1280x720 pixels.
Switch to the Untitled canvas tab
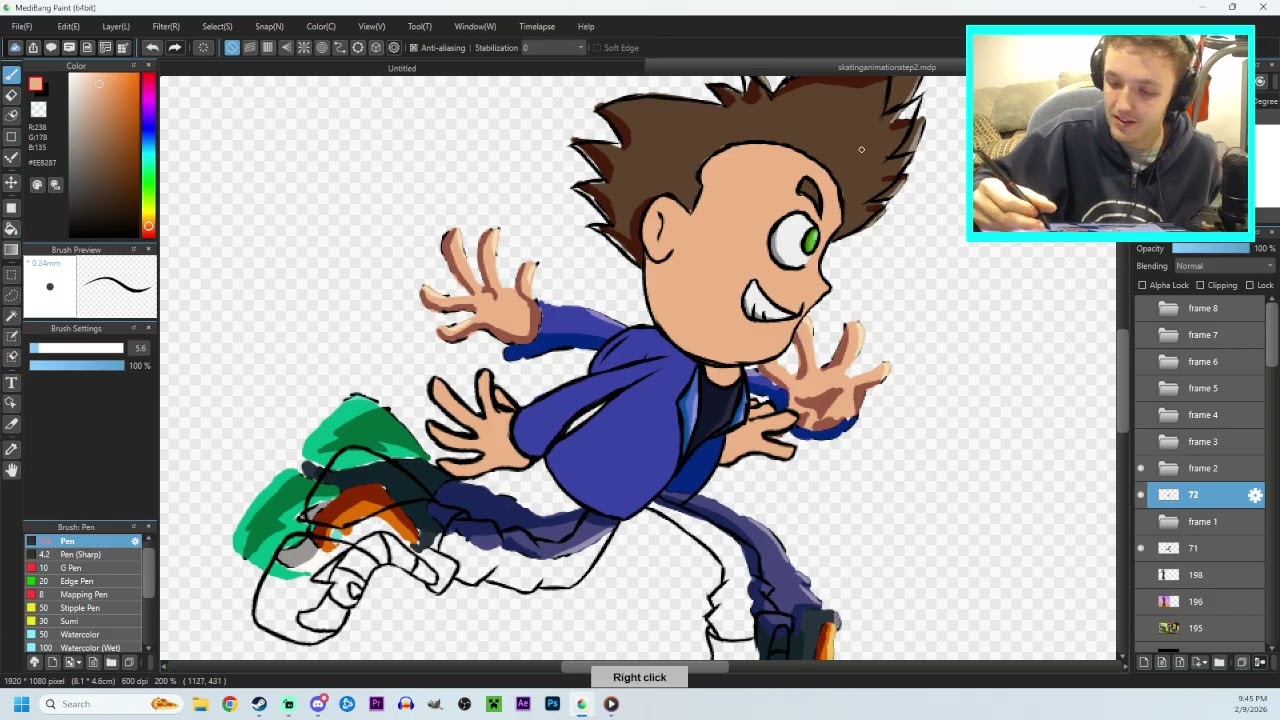click(x=402, y=68)
